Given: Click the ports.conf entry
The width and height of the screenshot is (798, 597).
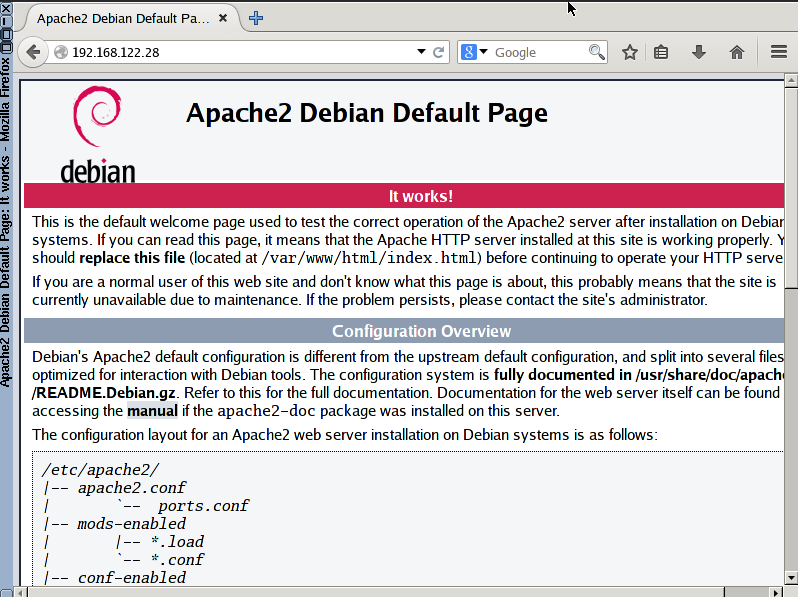Looking at the screenshot, I should coord(203,506).
